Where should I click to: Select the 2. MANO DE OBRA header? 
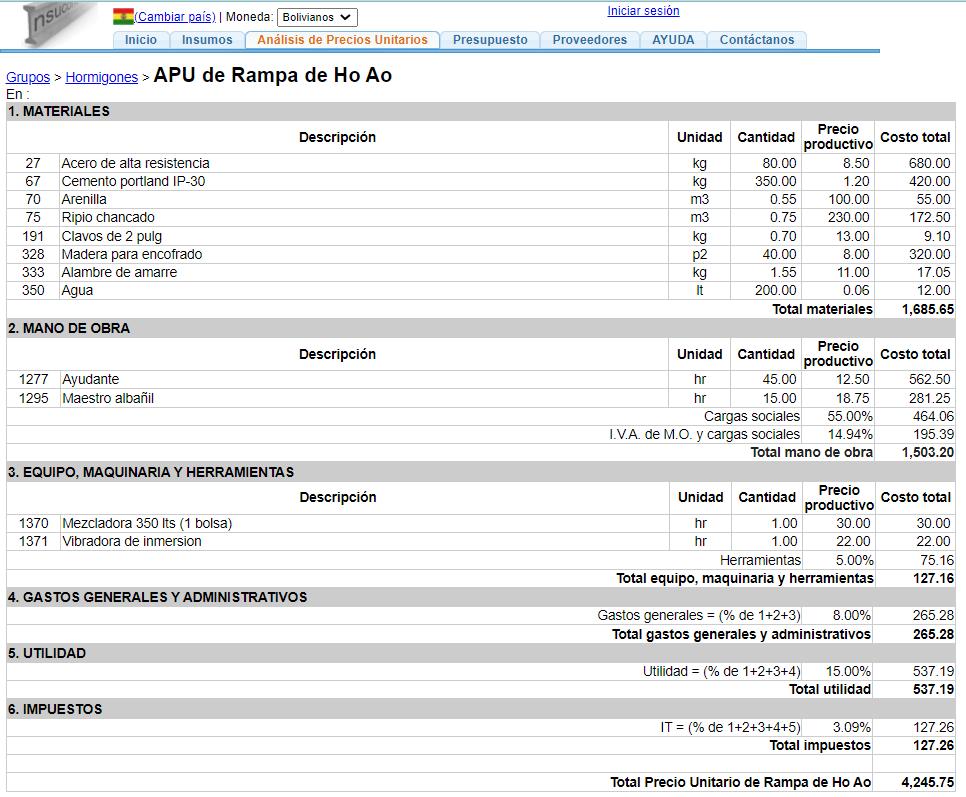click(481, 328)
